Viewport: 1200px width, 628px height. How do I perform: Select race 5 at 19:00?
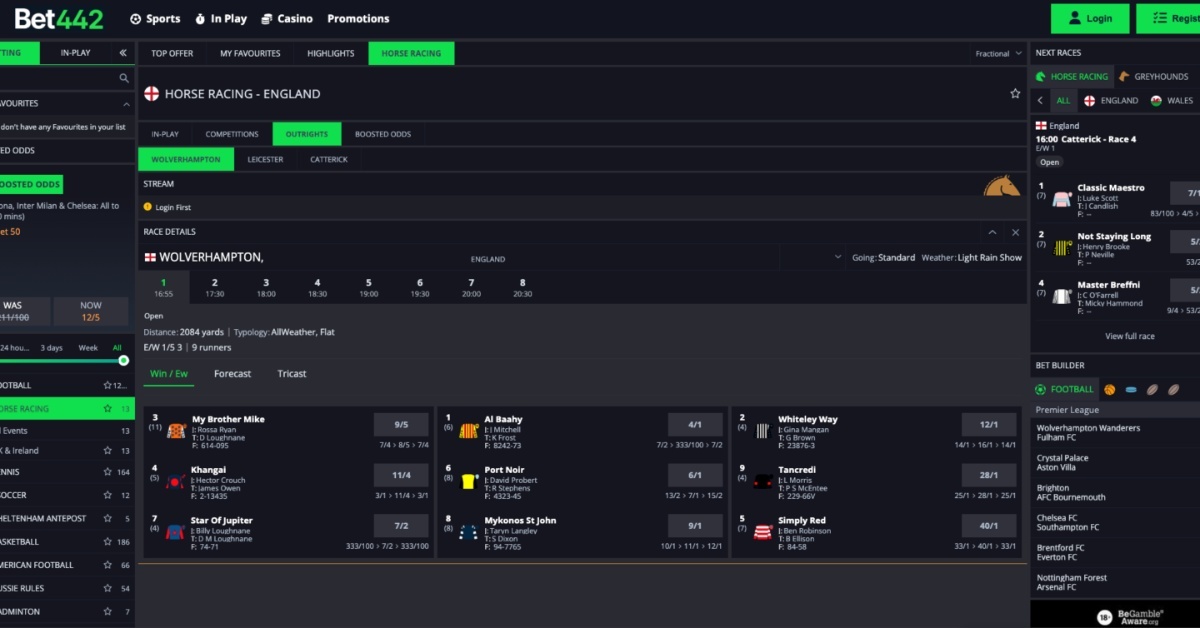pos(368,288)
